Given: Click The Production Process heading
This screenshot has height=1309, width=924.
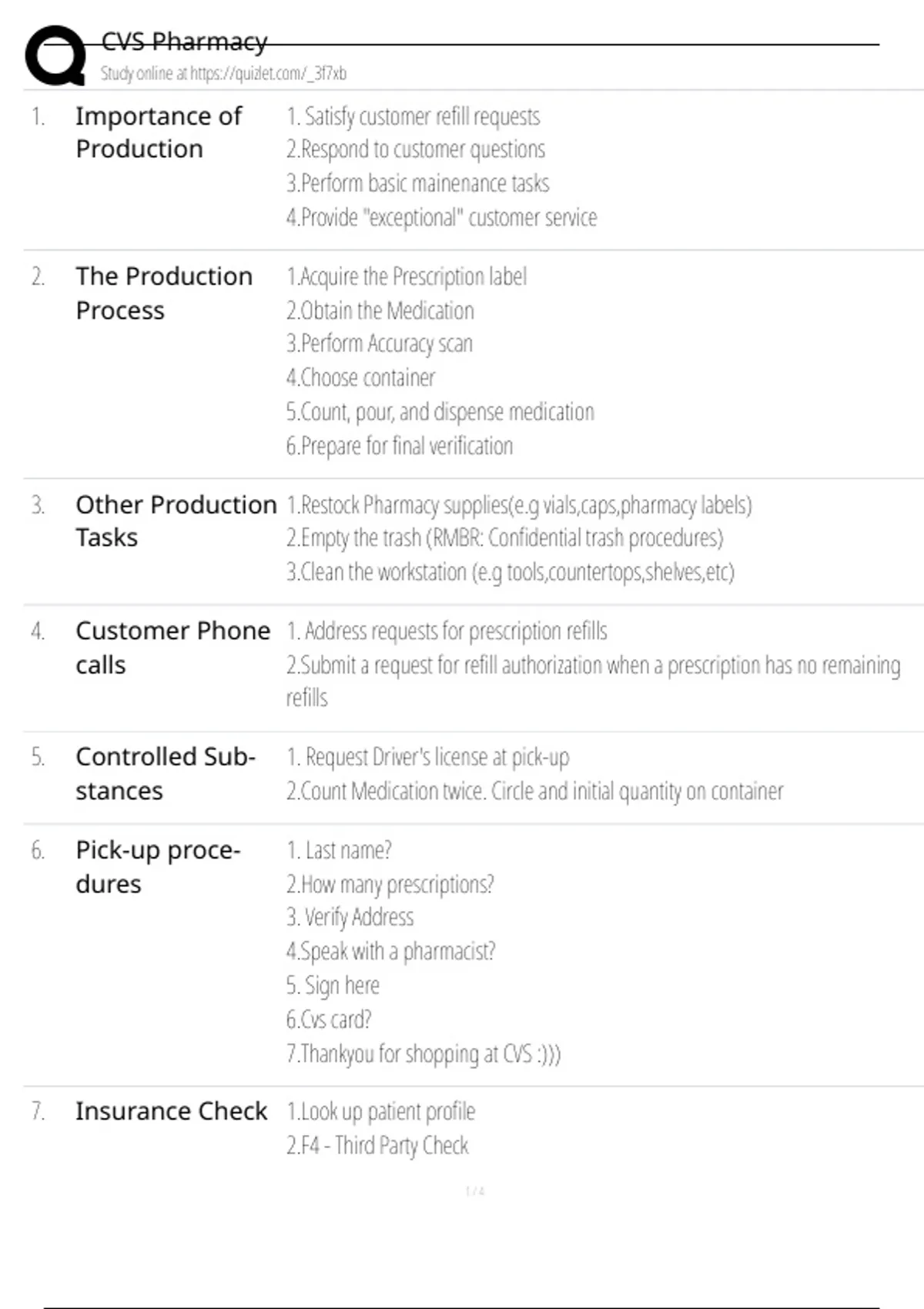Looking at the screenshot, I should [164, 293].
